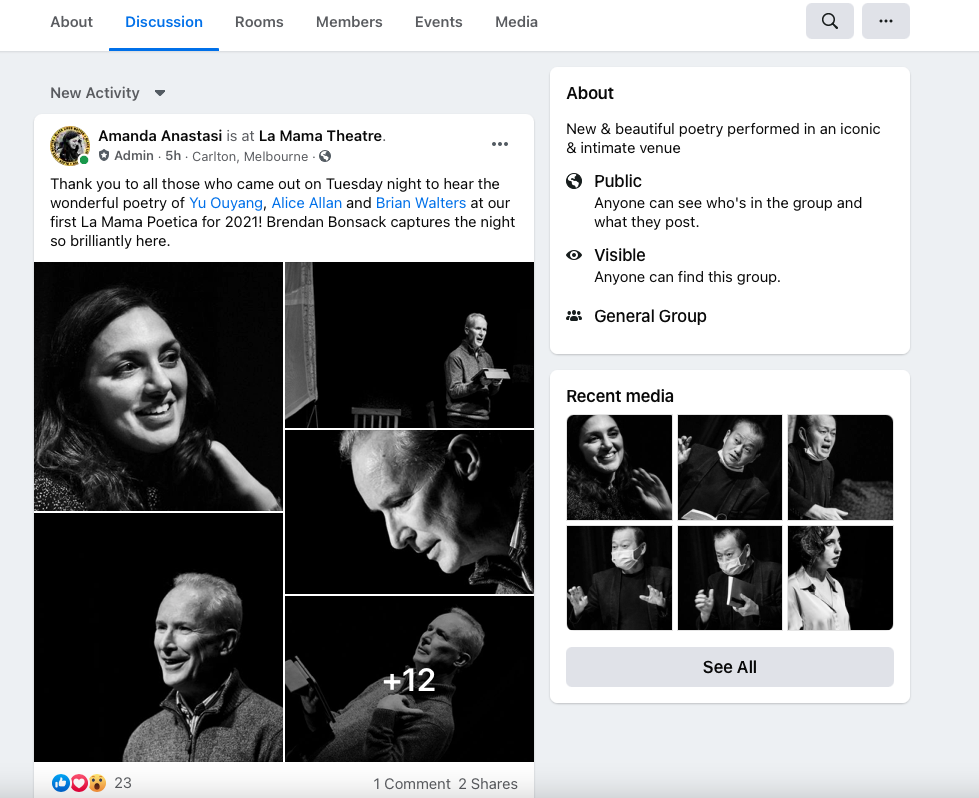The width and height of the screenshot is (979, 798).
Task: Click the Yu Ouyang tagged name
Action: 226,203
